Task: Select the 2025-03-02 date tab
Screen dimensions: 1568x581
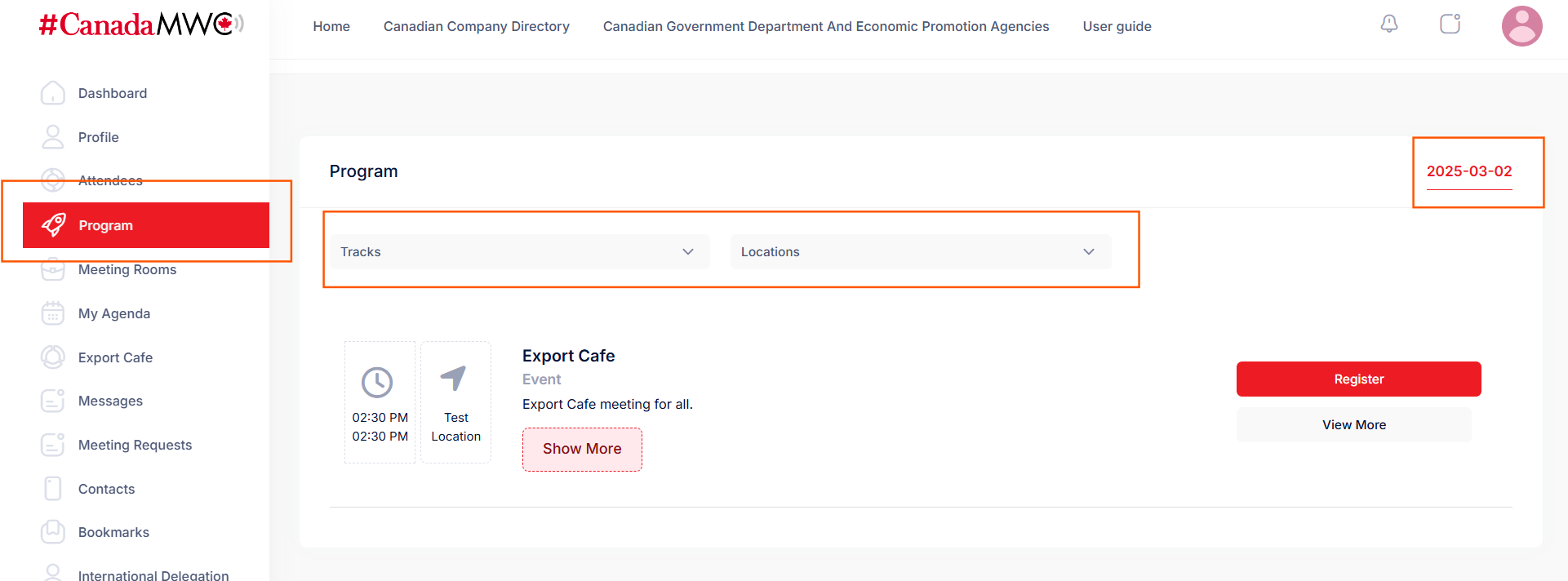Action: click(1468, 171)
